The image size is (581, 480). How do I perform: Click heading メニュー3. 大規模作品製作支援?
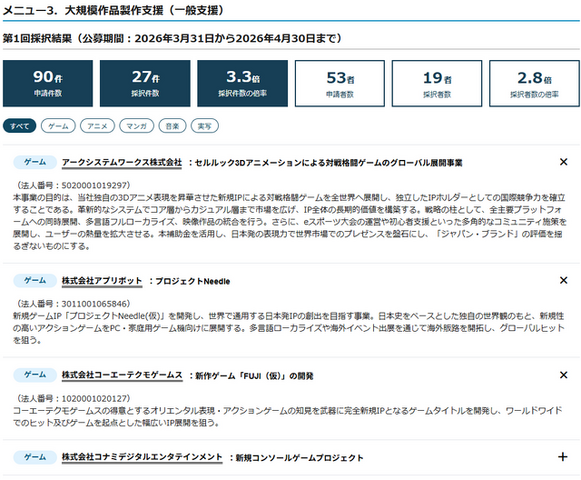coord(113,10)
